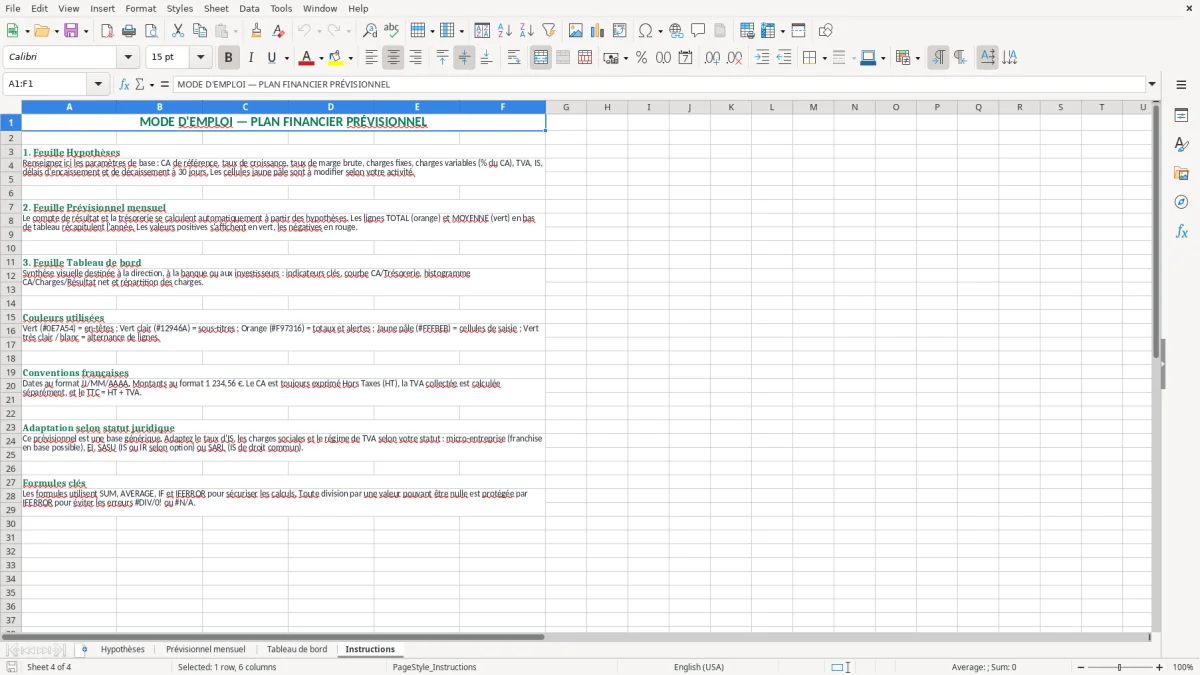The width and height of the screenshot is (1200, 675).
Task: Cut the selected cells
Action: point(178,31)
